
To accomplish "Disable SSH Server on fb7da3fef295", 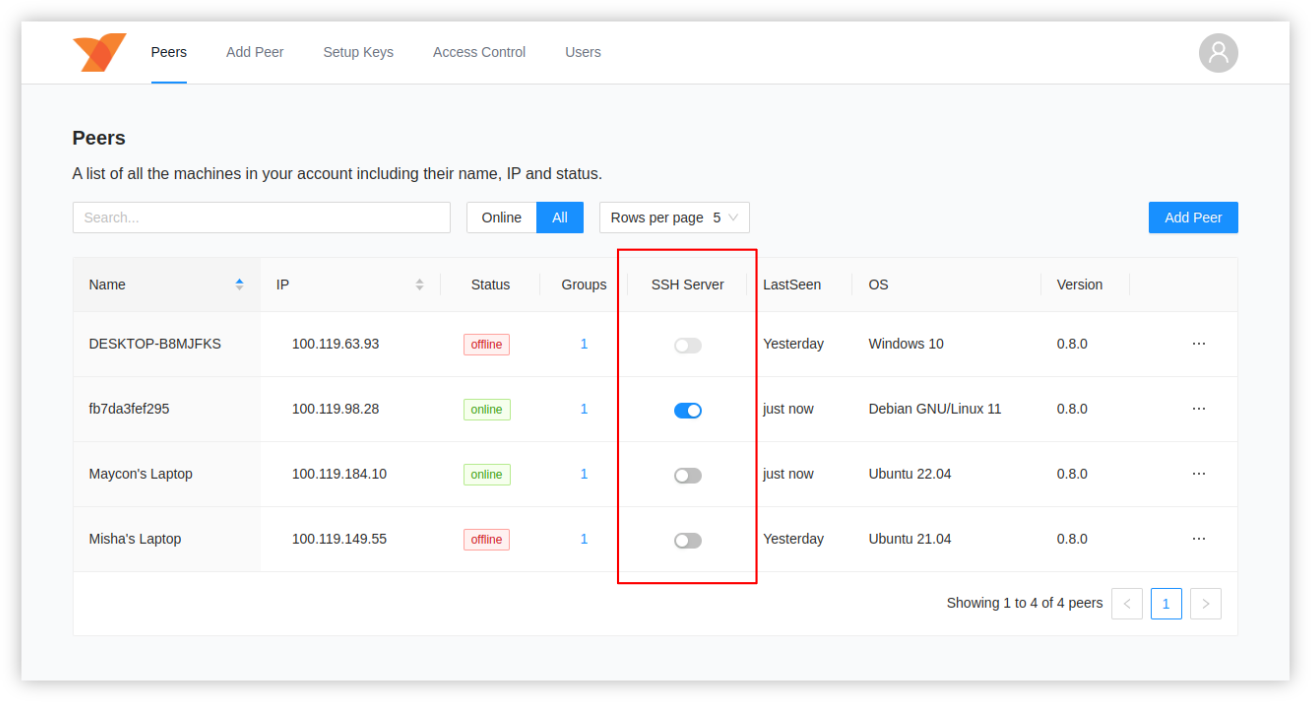I will pos(687,410).
